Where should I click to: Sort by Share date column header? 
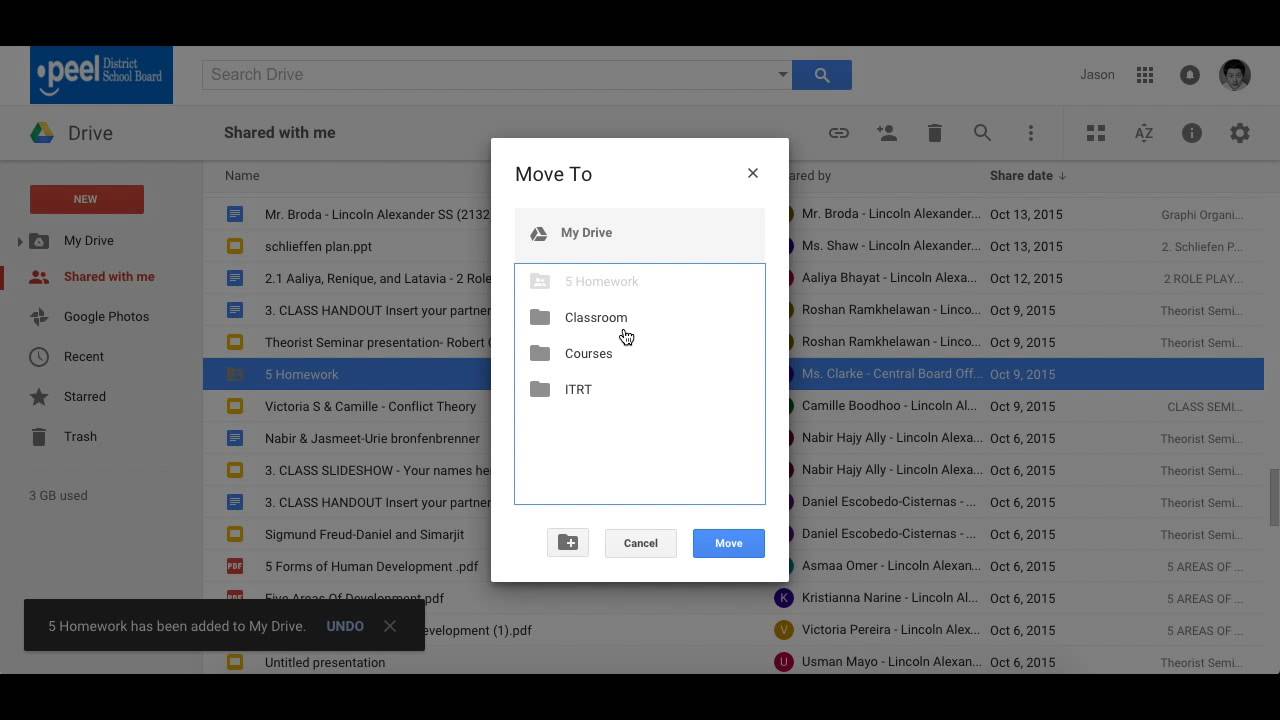tap(1028, 176)
